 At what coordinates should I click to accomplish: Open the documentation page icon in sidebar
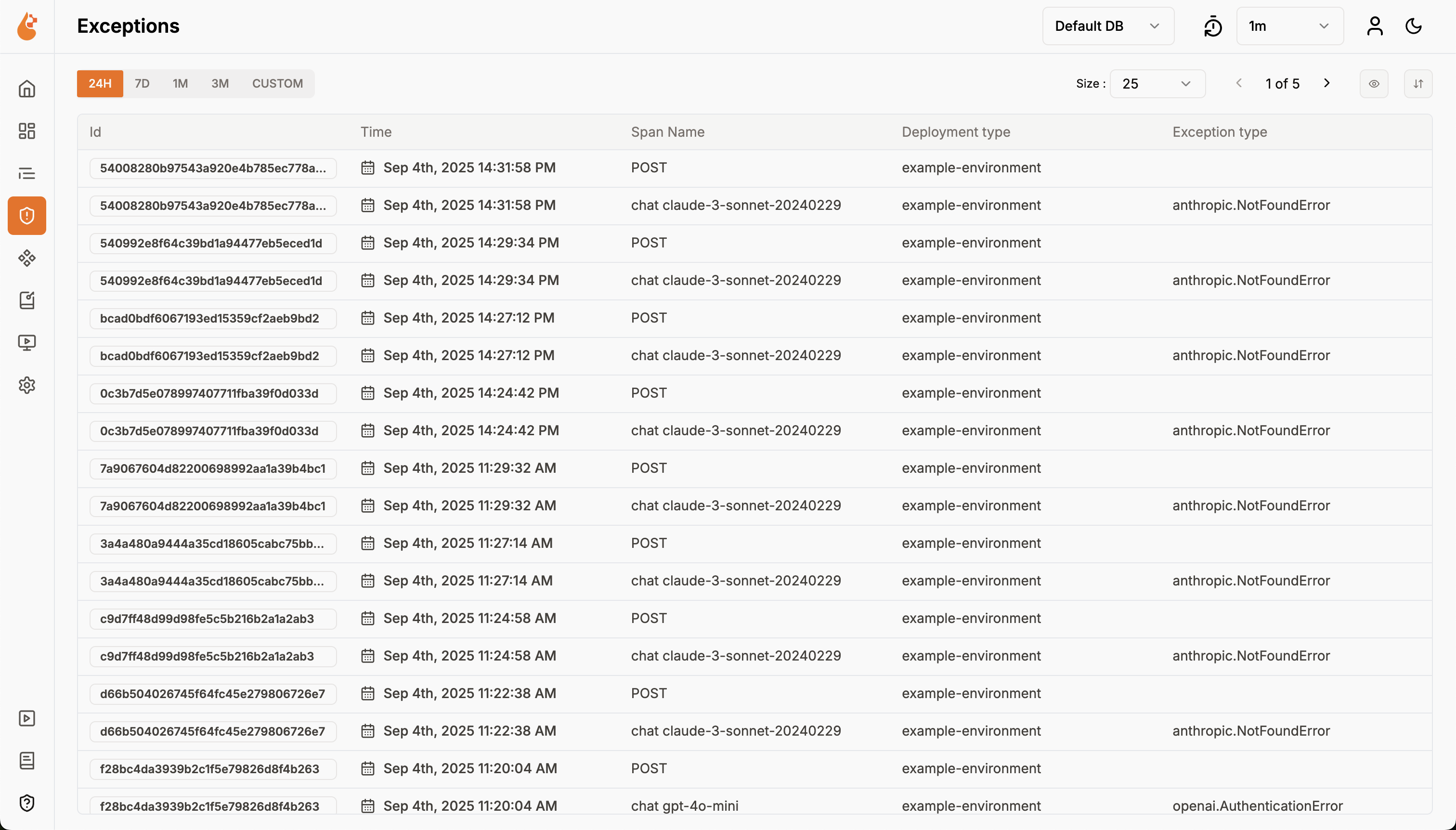[x=27, y=761]
